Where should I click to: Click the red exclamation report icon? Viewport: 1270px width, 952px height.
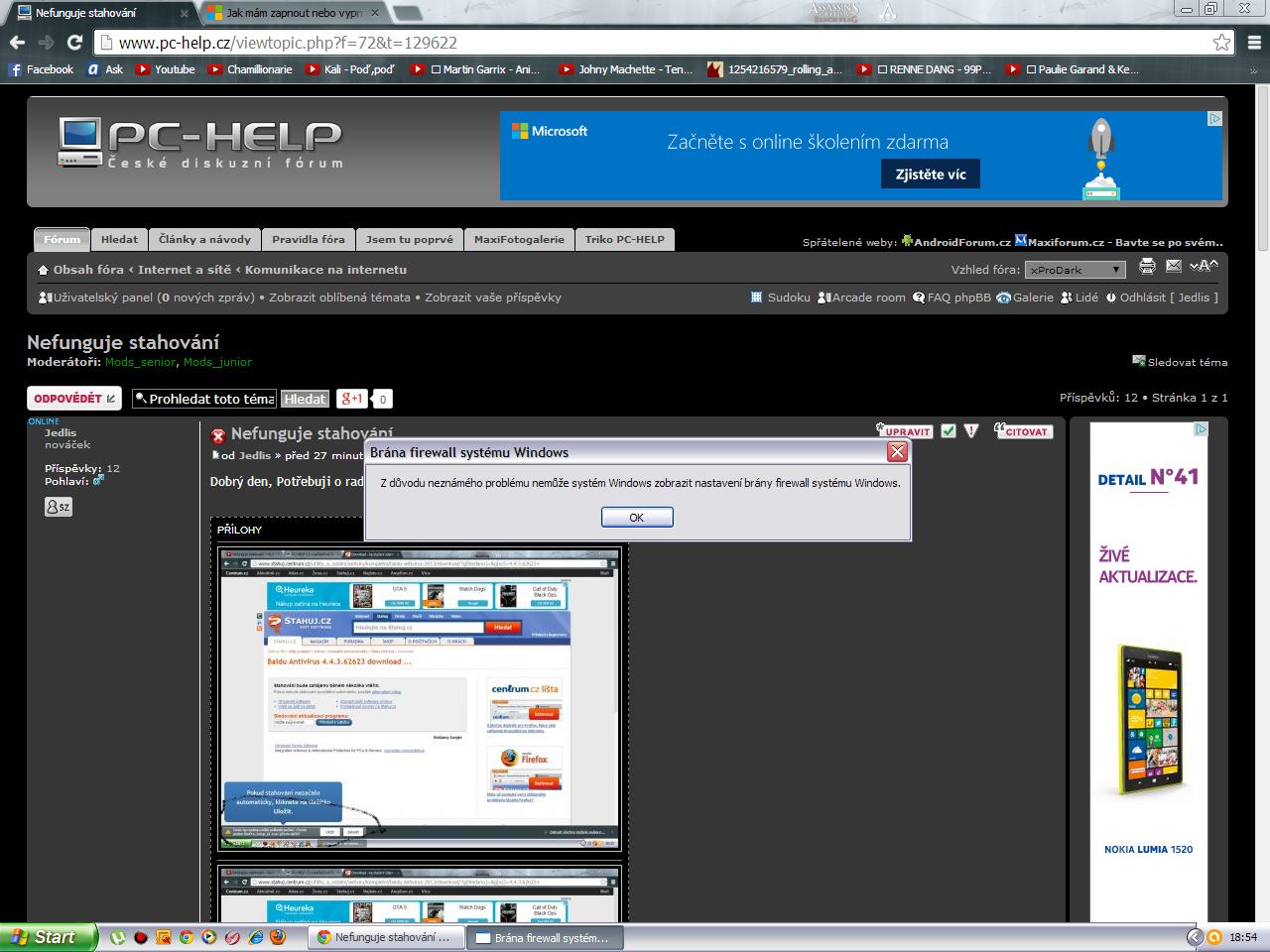coord(971,431)
